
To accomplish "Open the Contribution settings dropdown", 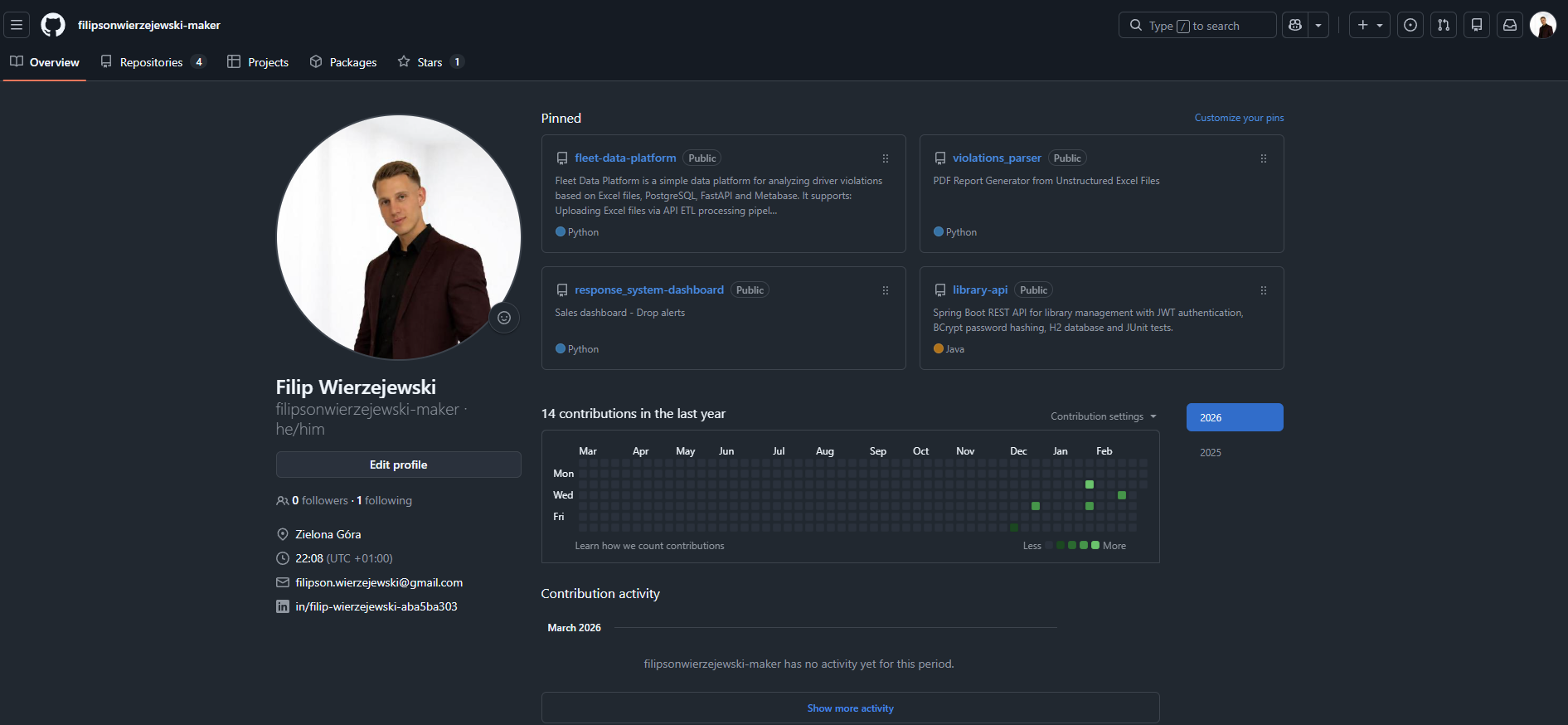I will coord(1104,416).
